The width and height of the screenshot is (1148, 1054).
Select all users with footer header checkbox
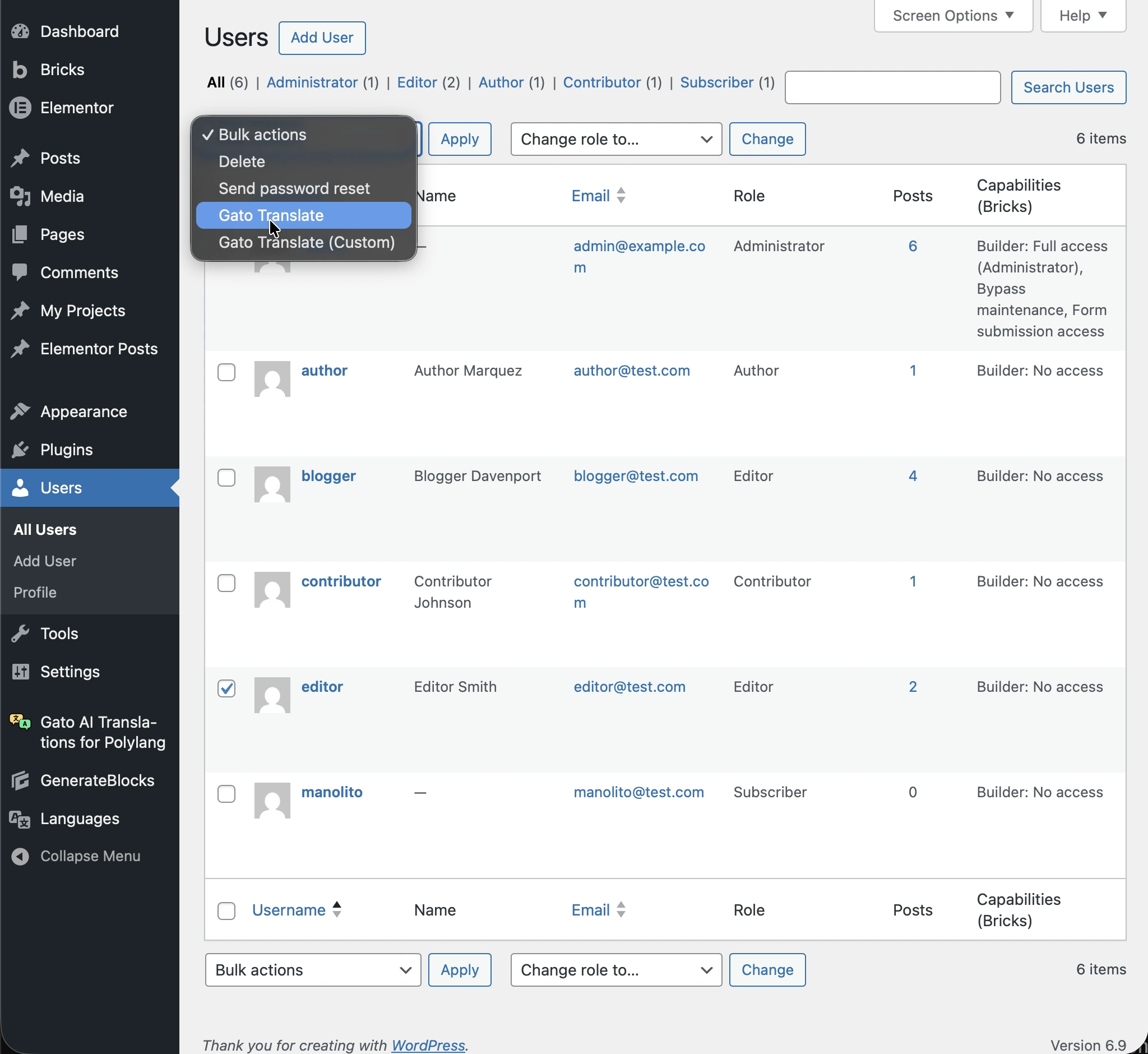point(226,910)
